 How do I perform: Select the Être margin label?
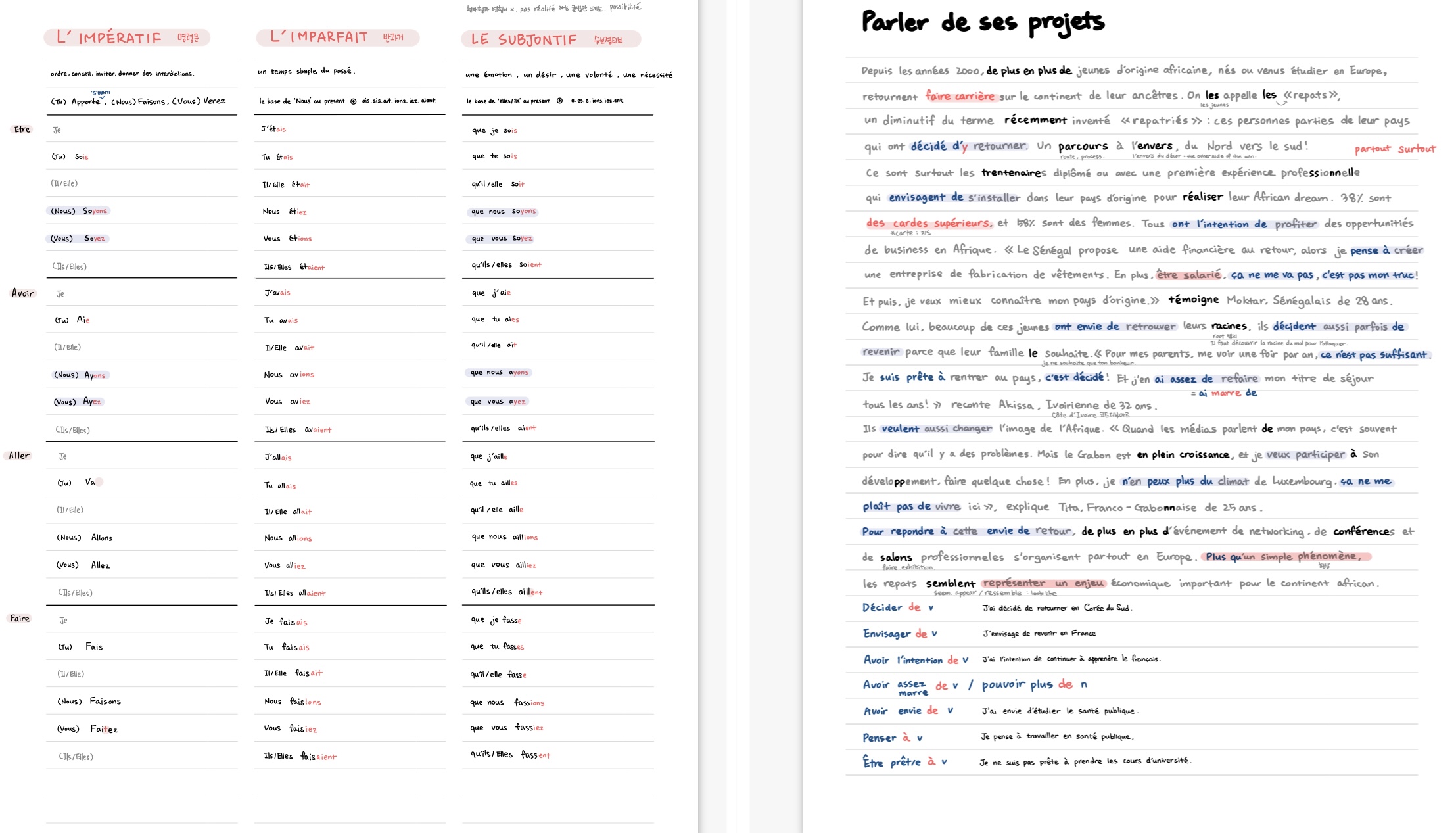pyautogui.click(x=22, y=129)
